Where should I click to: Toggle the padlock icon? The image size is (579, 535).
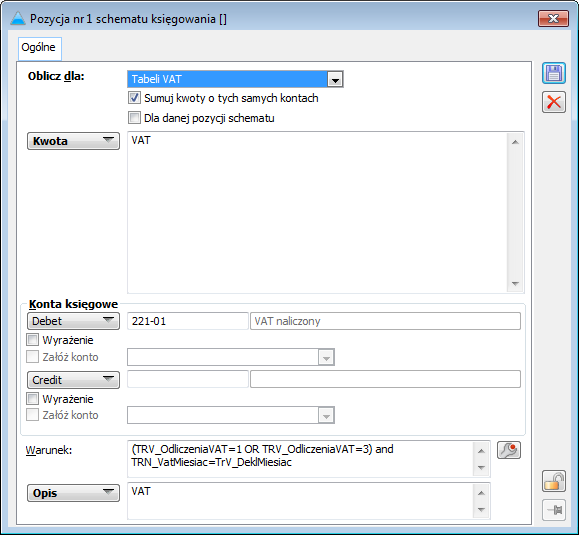554,481
